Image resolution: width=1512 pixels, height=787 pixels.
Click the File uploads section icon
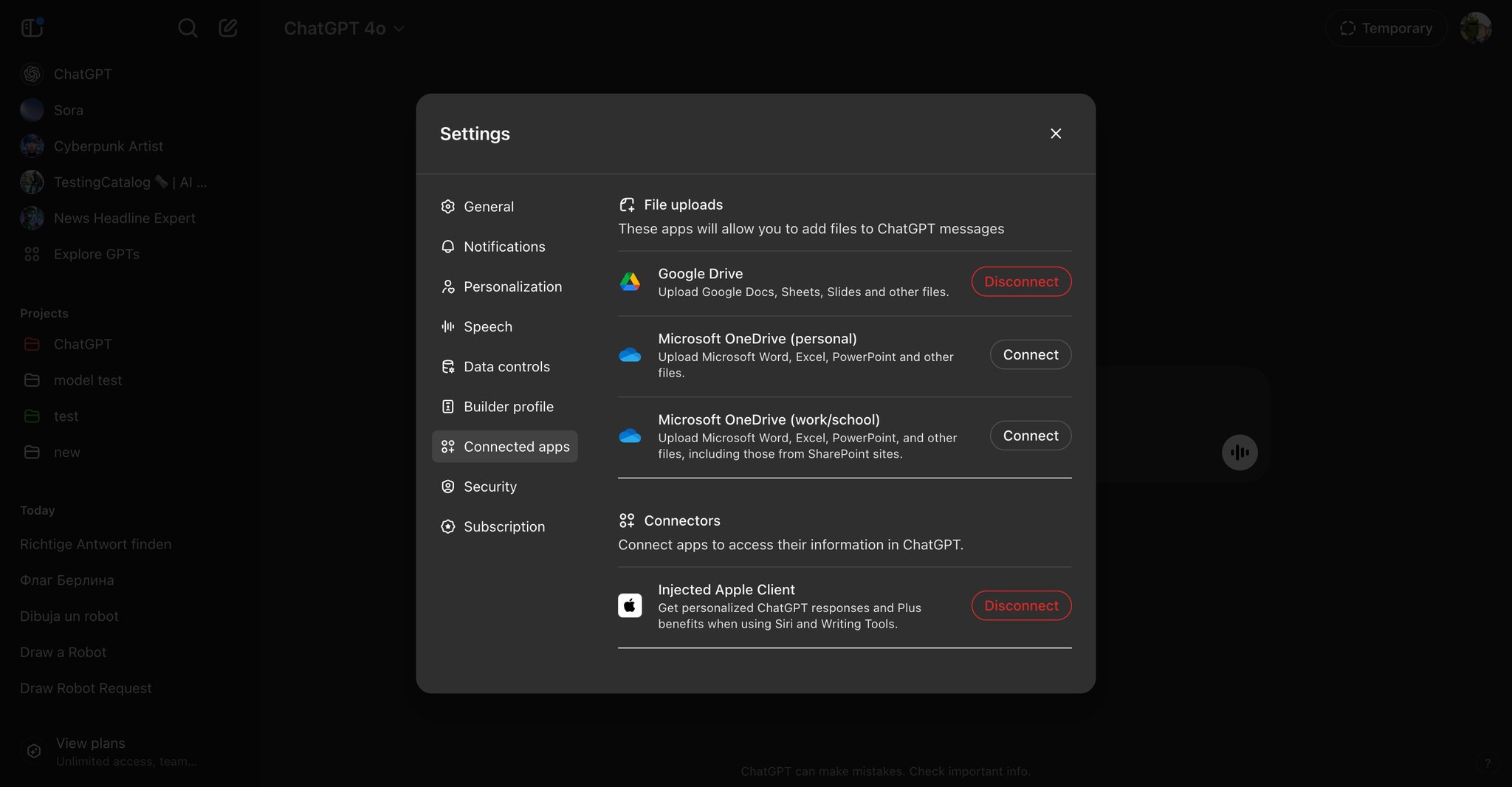(627, 205)
